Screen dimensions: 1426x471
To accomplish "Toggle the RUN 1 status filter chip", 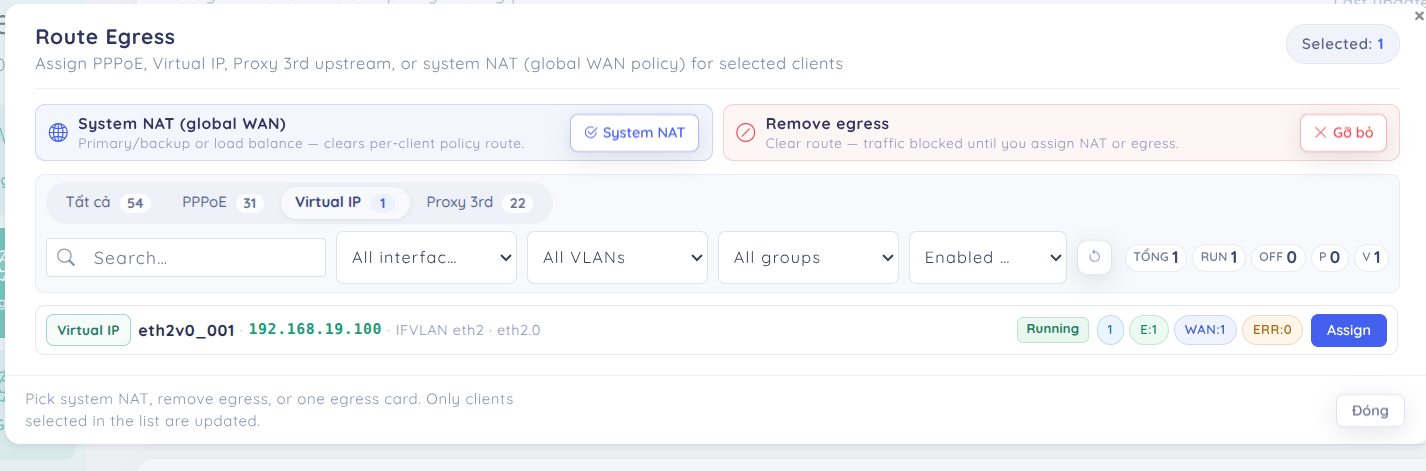I will (x=1219, y=257).
